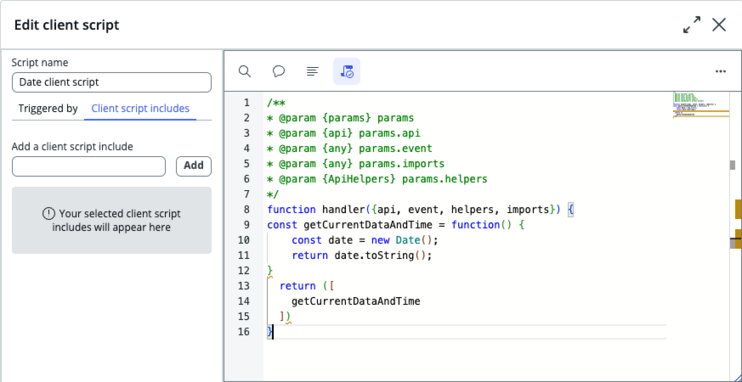Click line number 16 in the gutter
The image size is (742, 382).
(x=243, y=332)
